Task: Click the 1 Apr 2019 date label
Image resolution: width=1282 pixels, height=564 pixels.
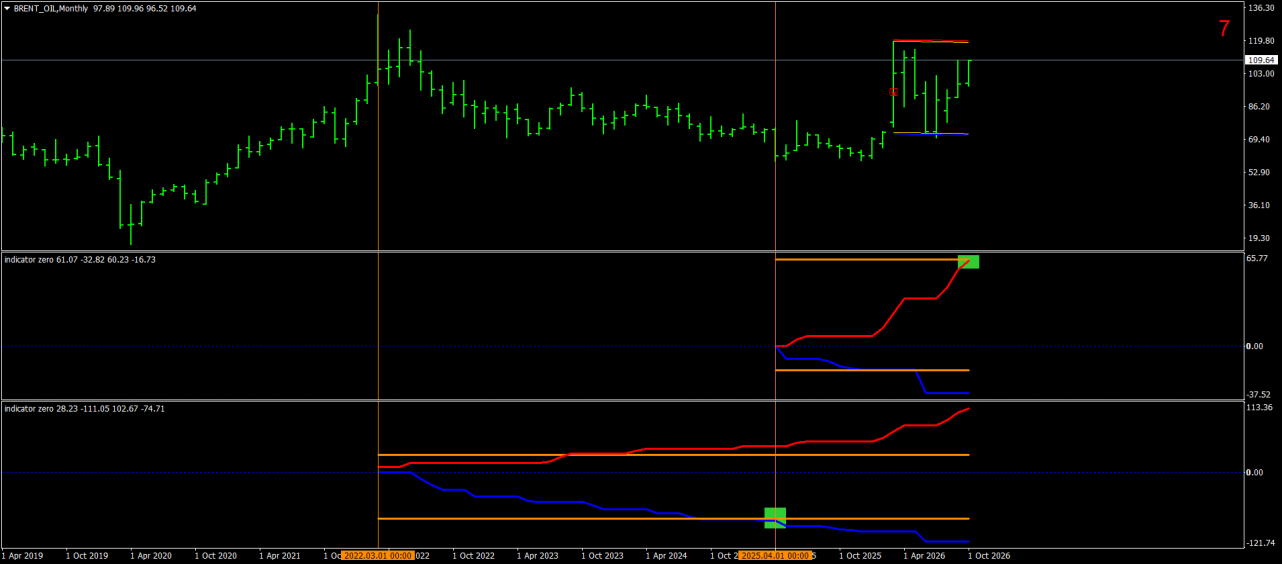Action: (22, 555)
